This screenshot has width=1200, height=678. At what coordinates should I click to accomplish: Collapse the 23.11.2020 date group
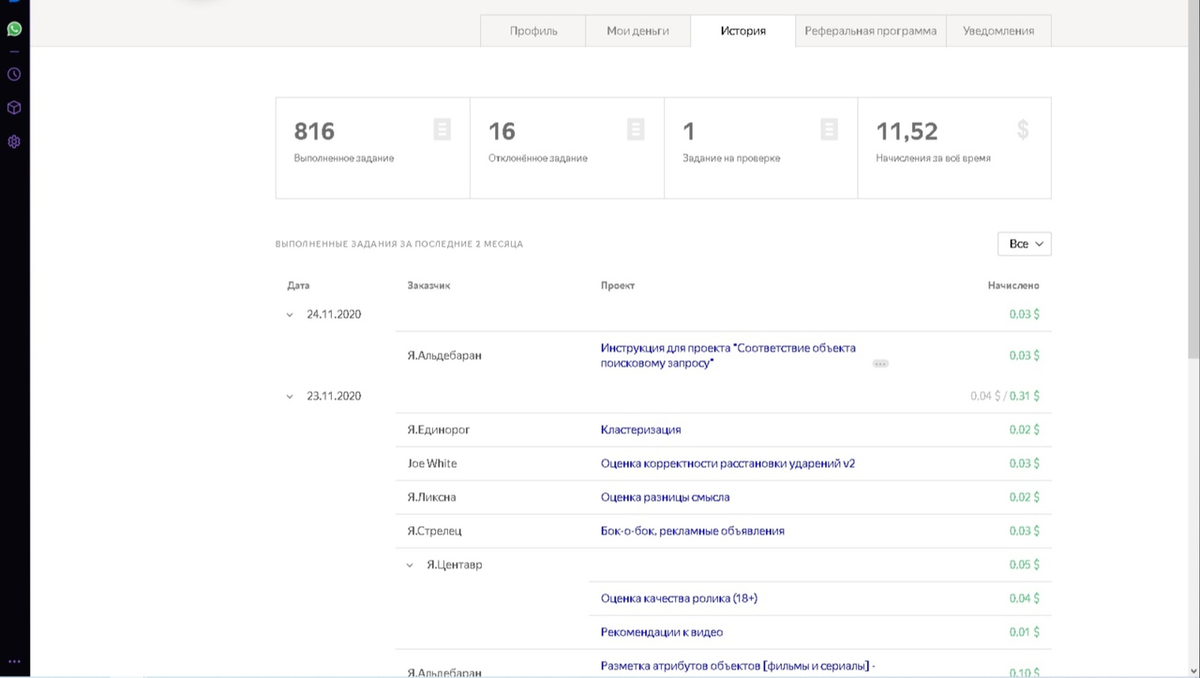click(x=290, y=396)
